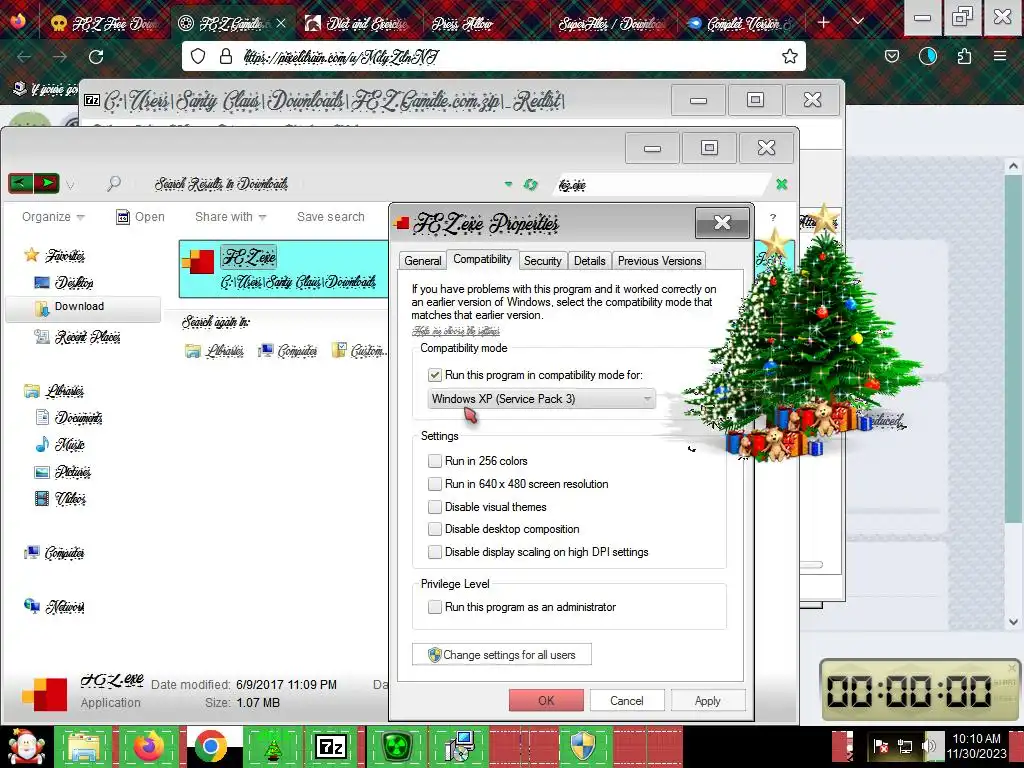The image size is (1024, 768).
Task: Click the radioactive green taskbar icon
Action: coord(397,746)
